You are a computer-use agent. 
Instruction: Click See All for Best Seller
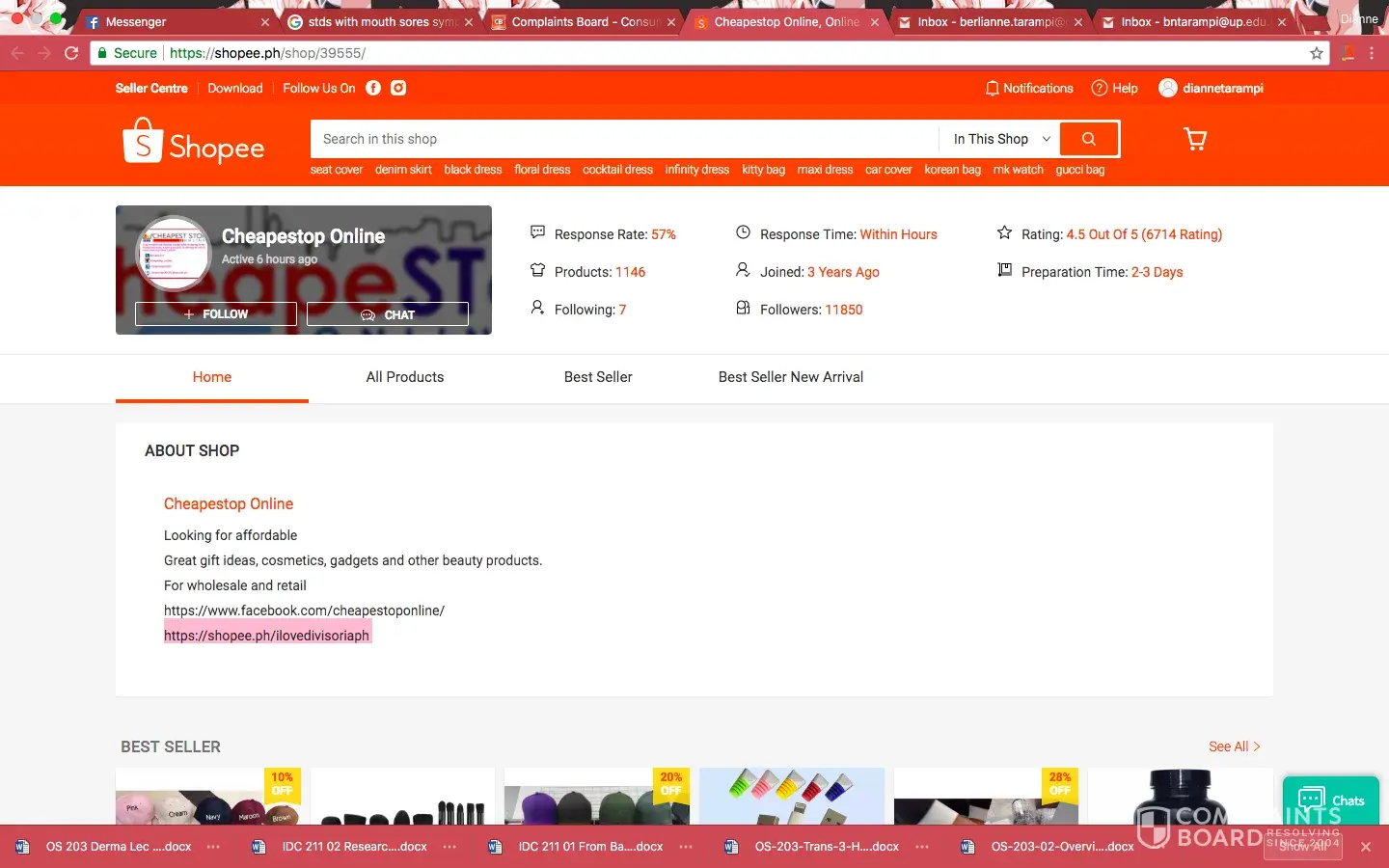(1235, 746)
